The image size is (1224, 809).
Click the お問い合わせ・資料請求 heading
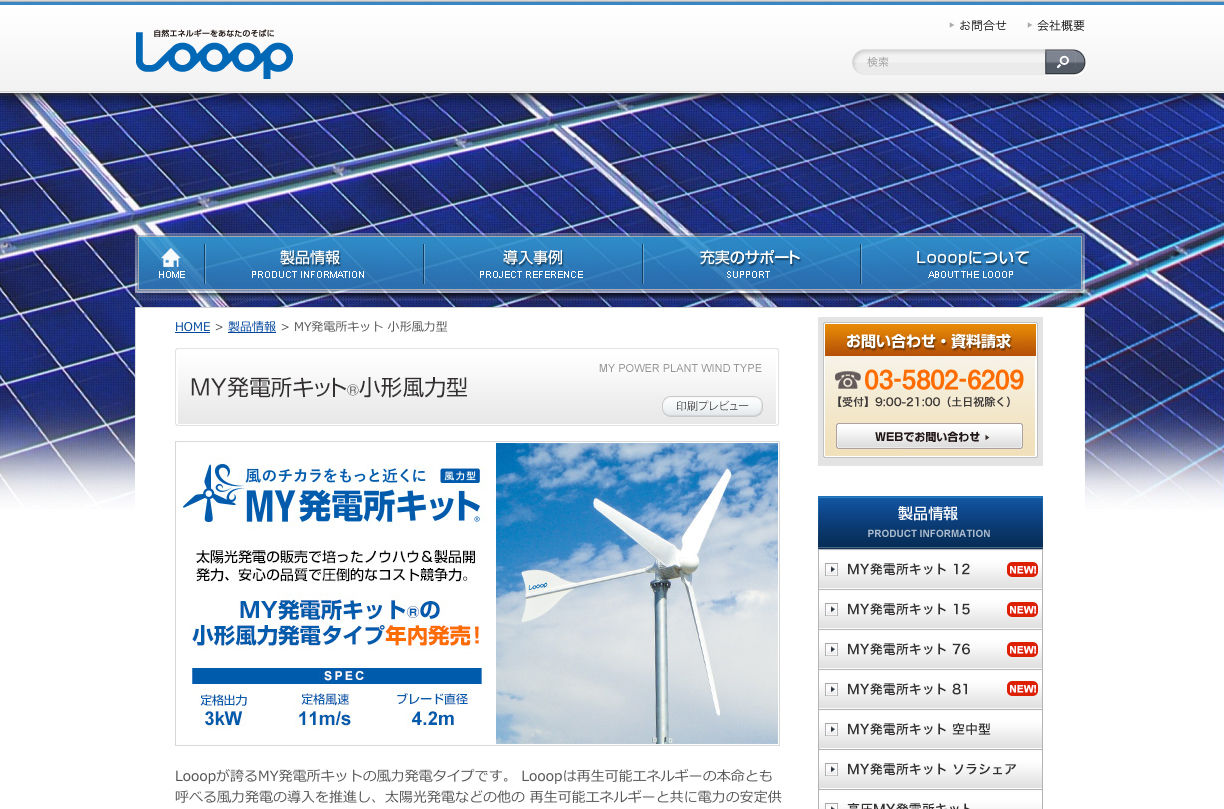click(x=929, y=341)
